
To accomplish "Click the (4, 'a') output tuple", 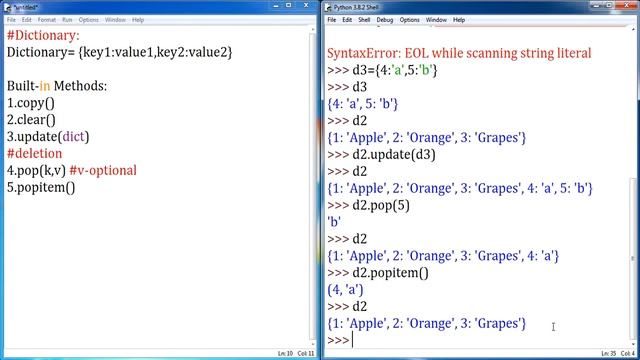I will click(345, 290).
